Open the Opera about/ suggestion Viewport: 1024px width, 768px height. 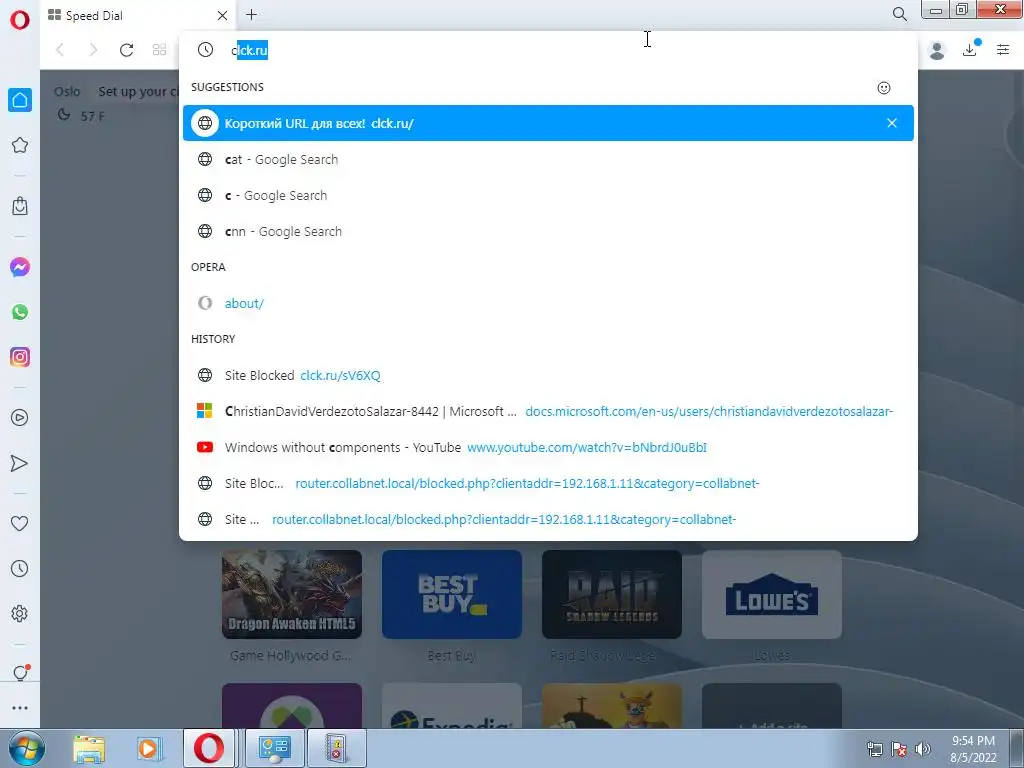[x=548, y=303]
